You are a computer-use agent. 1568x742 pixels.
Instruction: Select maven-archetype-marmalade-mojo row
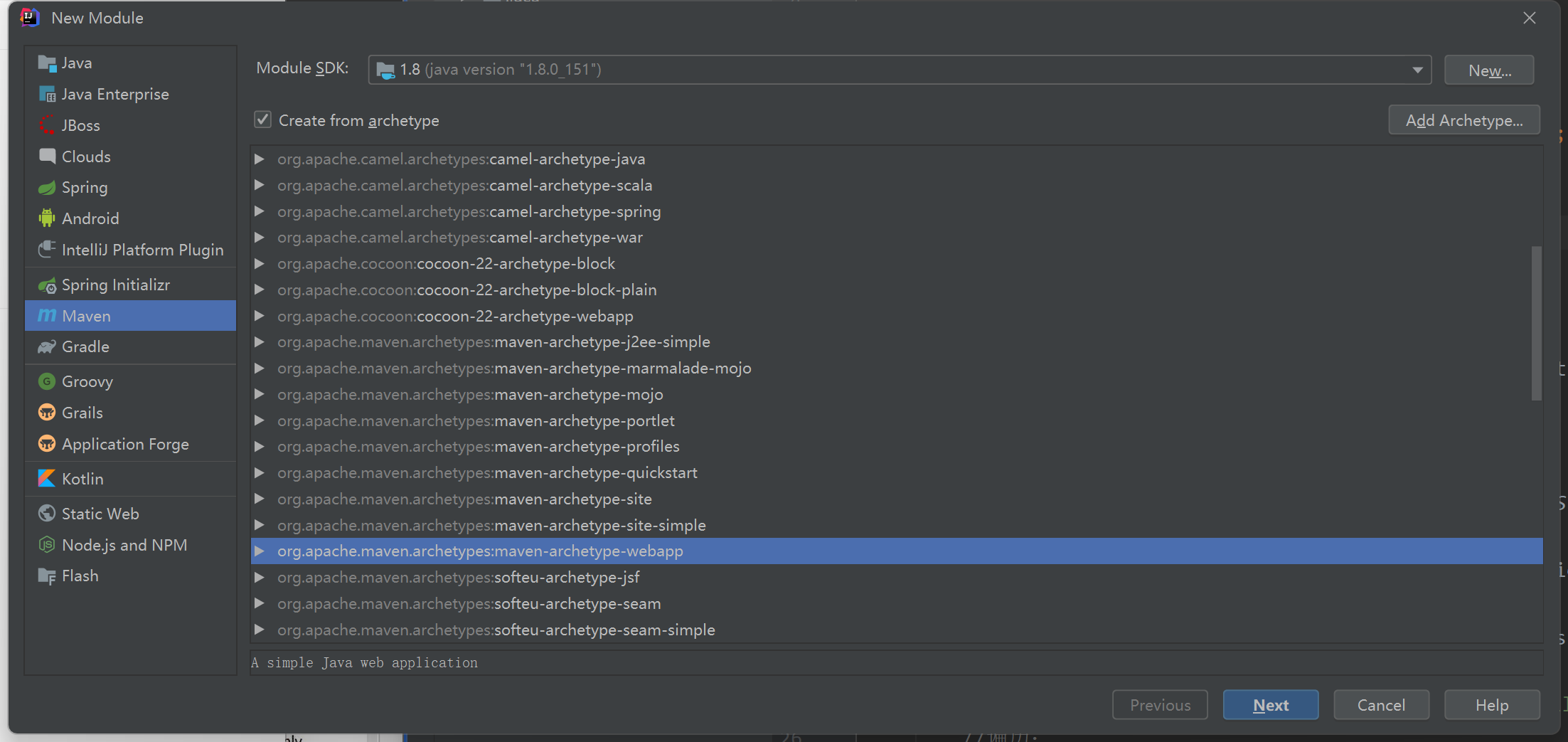(897, 368)
